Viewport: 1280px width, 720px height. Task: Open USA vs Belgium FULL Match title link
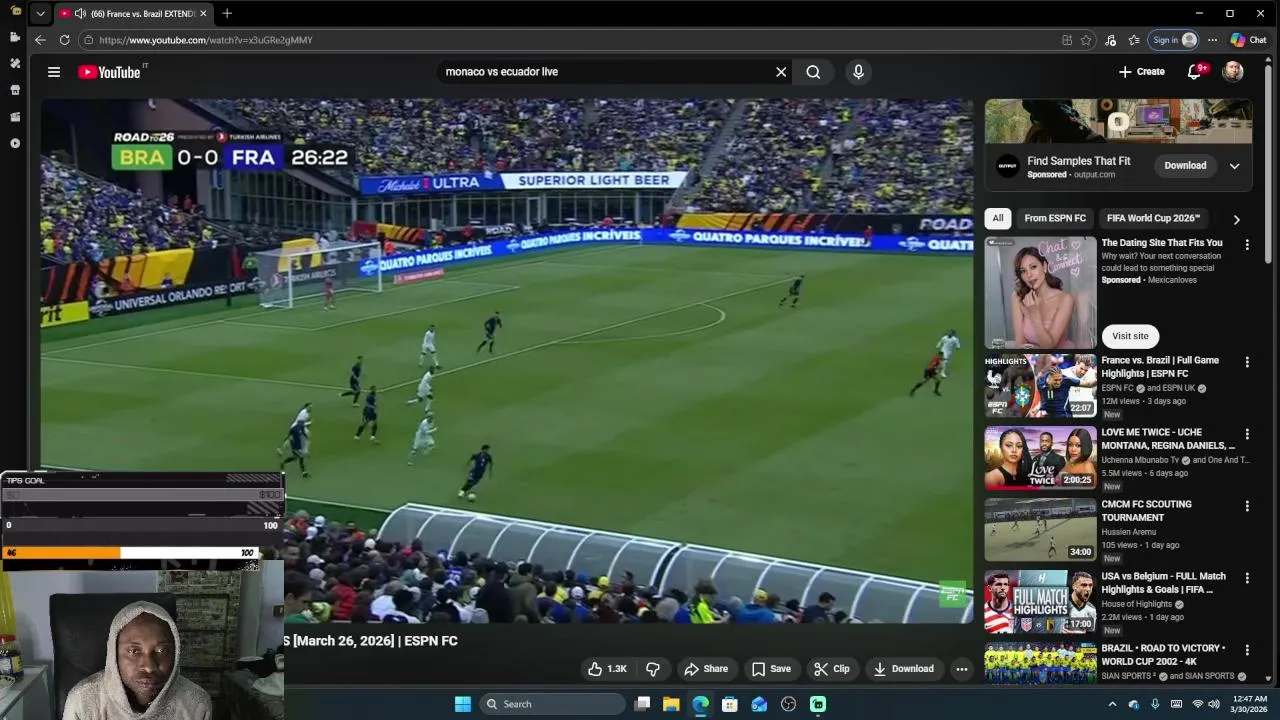tap(1163, 583)
